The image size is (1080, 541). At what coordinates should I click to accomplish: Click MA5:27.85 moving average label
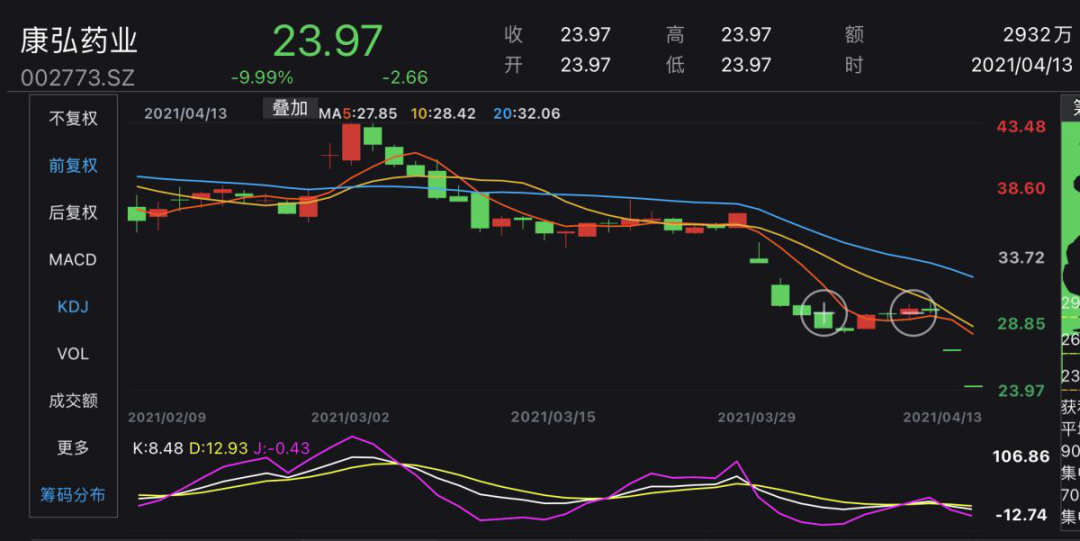(x=357, y=114)
